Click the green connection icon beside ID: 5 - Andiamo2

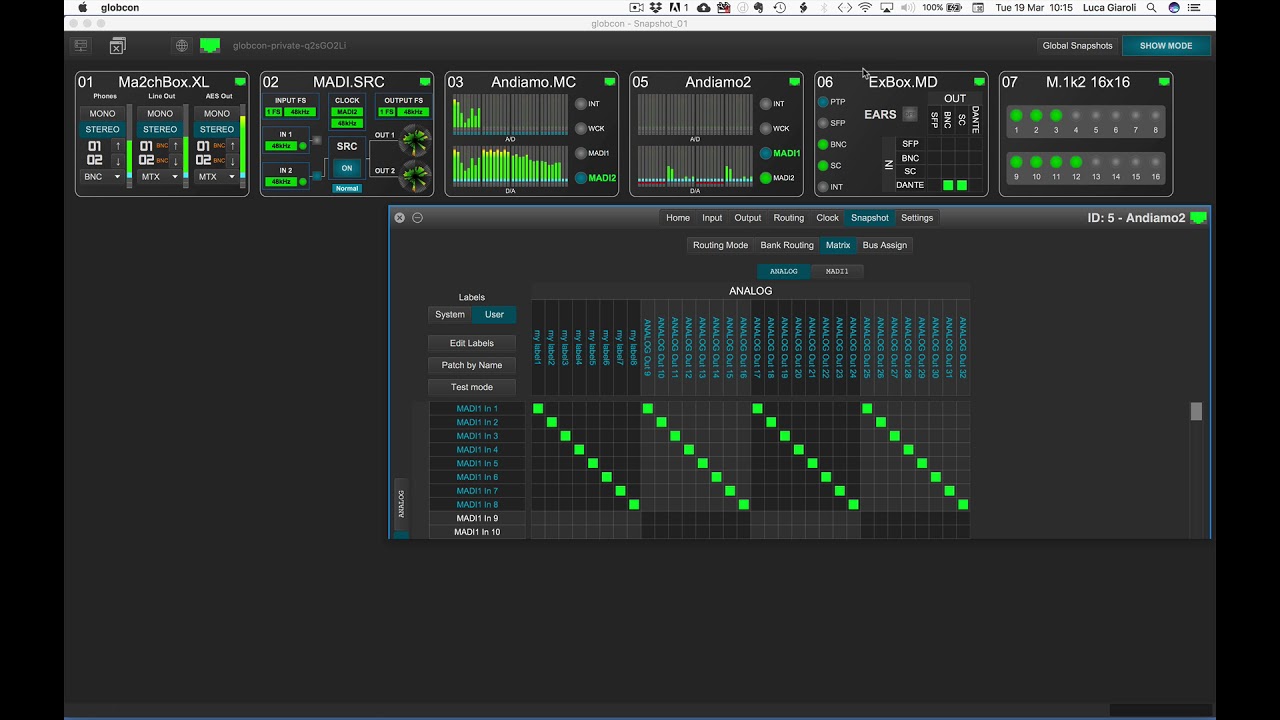coord(1198,218)
